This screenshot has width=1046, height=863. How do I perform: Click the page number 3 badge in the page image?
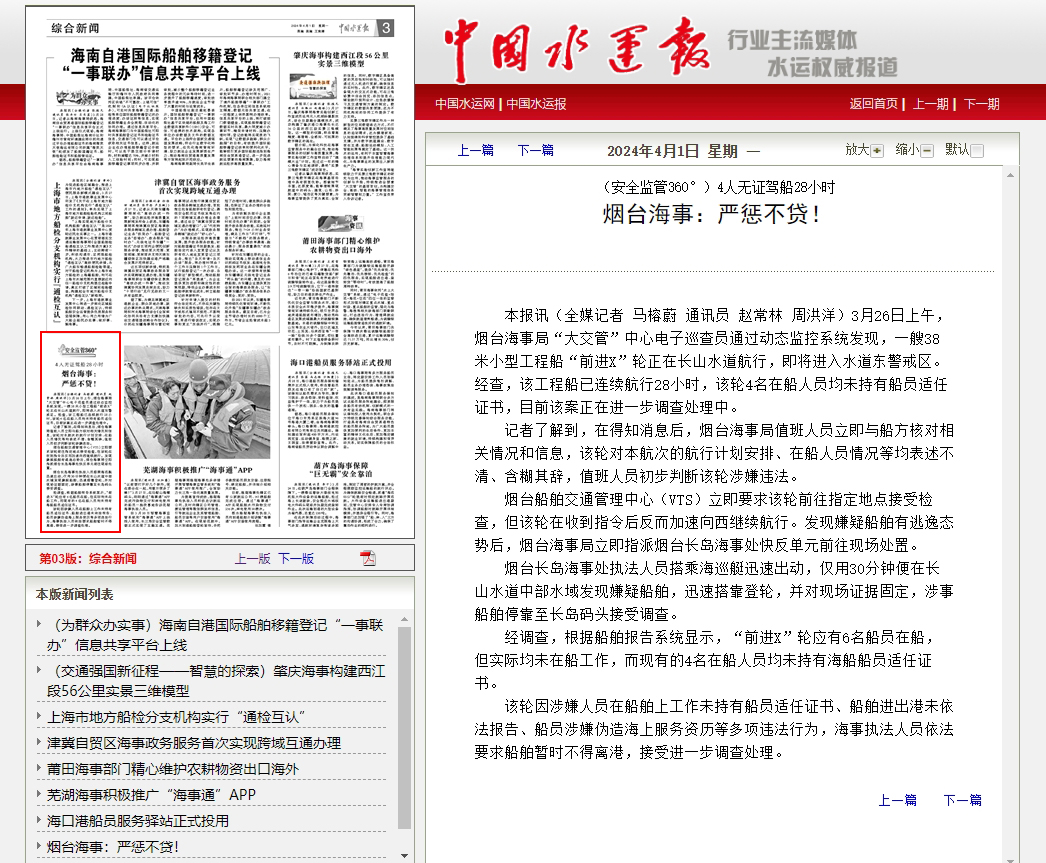click(x=386, y=28)
